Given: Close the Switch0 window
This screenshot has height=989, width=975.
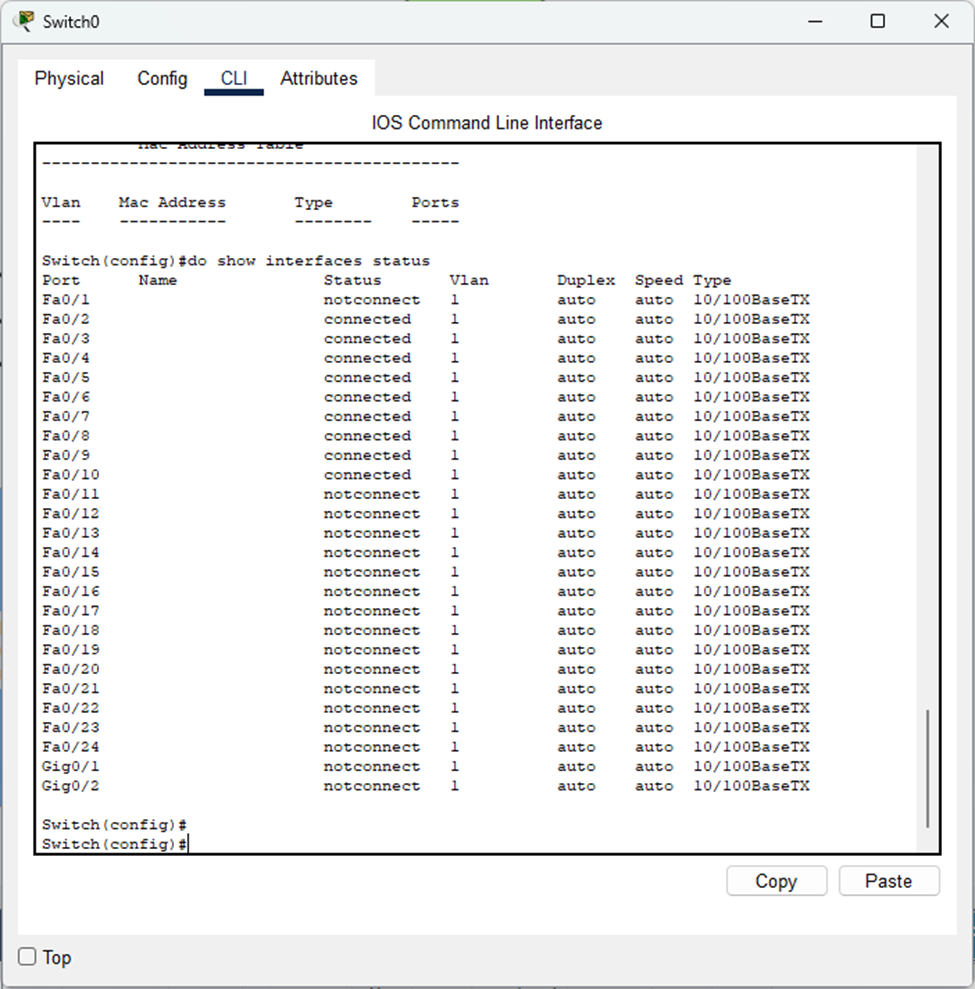Looking at the screenshot, I should [940, 21].
